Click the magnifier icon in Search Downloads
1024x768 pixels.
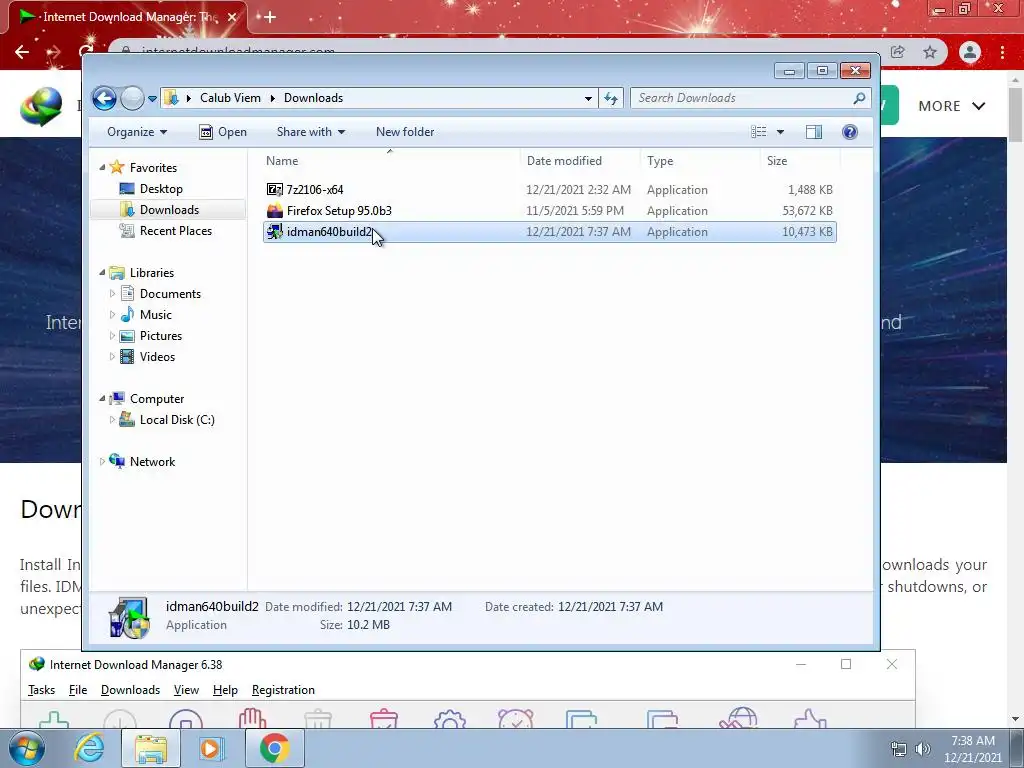pyautogui.click(x=859, y=98)
